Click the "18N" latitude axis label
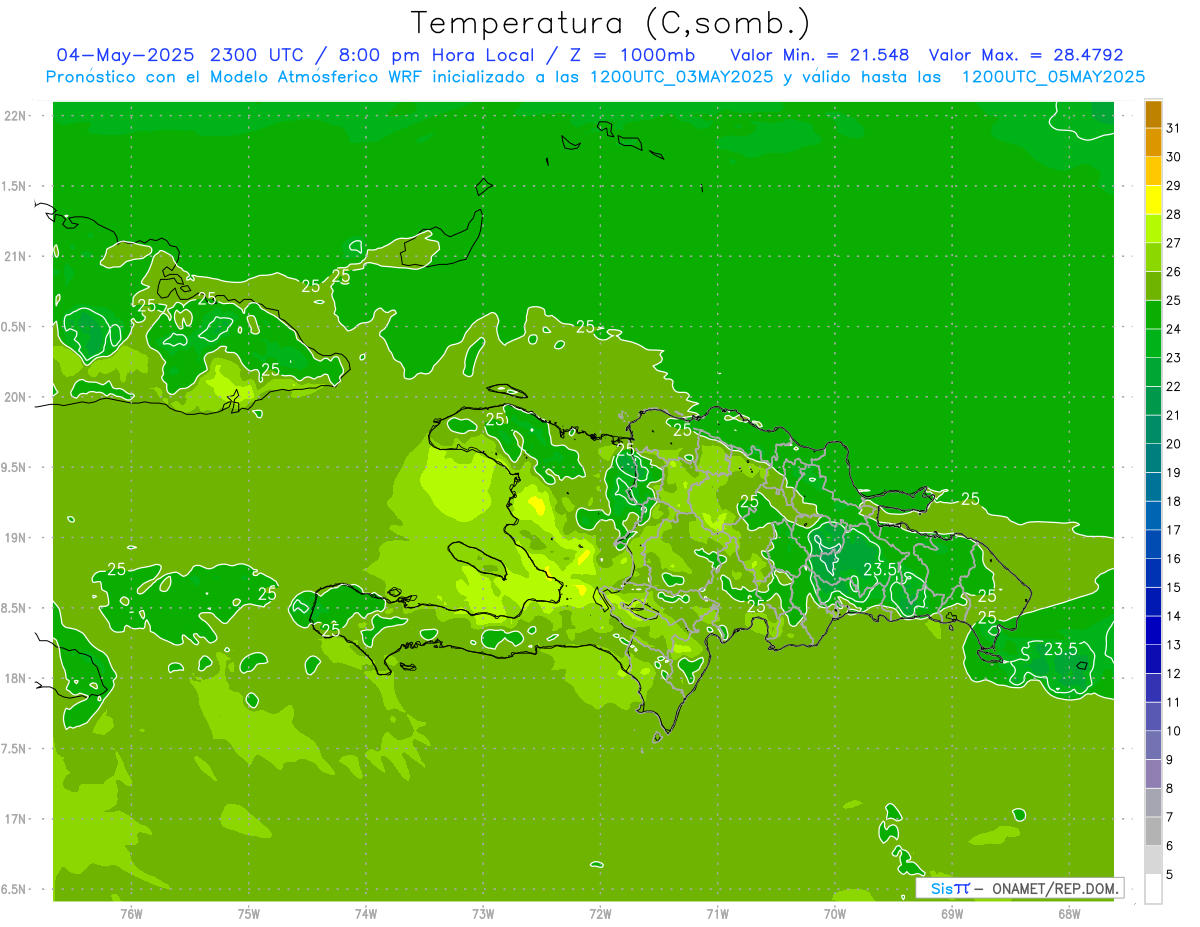Screen dimensions: 1200x927 (x=16, y=678)
